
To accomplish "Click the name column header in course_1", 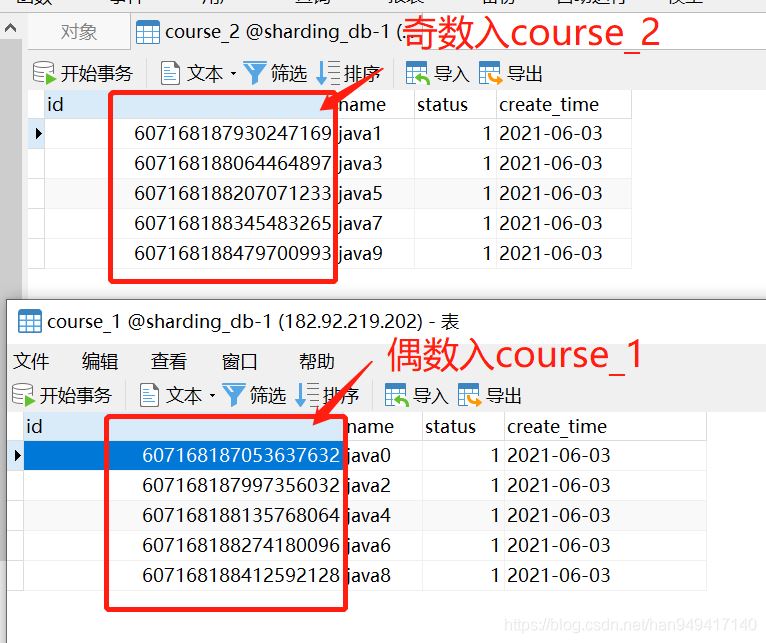I will tap(383, 426).
